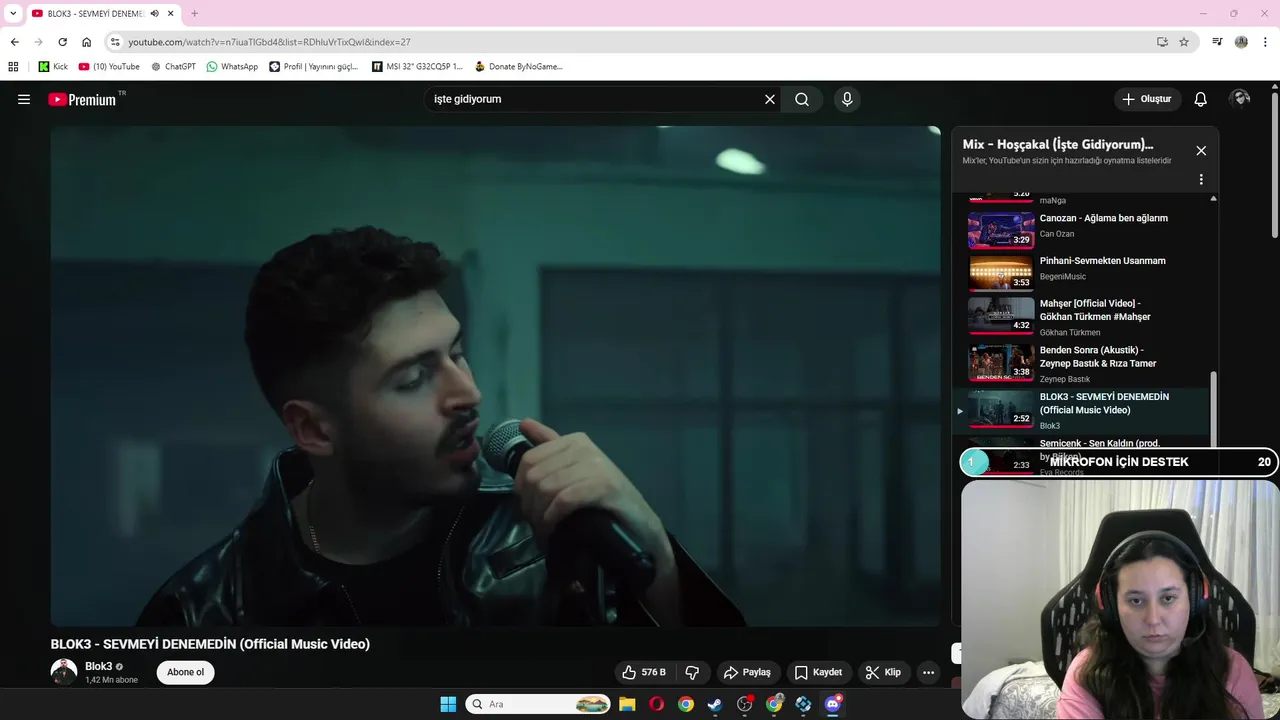Viewport: 1280px width, 720px height.
Task: Click Oluştur create button
Action: pyautogui.click(x=1148, y=99)
